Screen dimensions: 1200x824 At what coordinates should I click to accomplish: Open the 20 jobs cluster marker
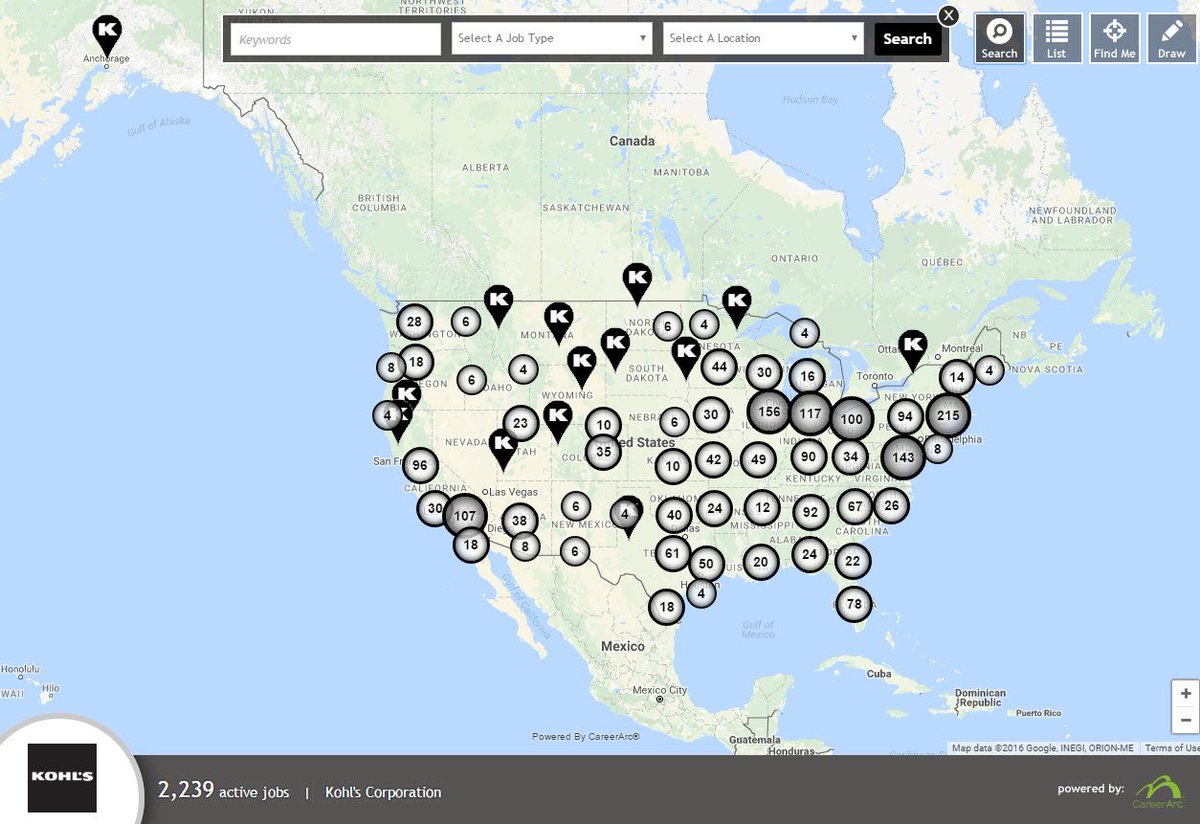coord(760,562)
